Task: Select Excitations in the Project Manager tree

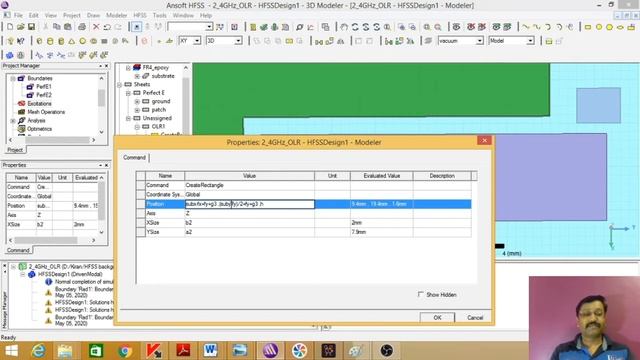Action: point(39,104)
